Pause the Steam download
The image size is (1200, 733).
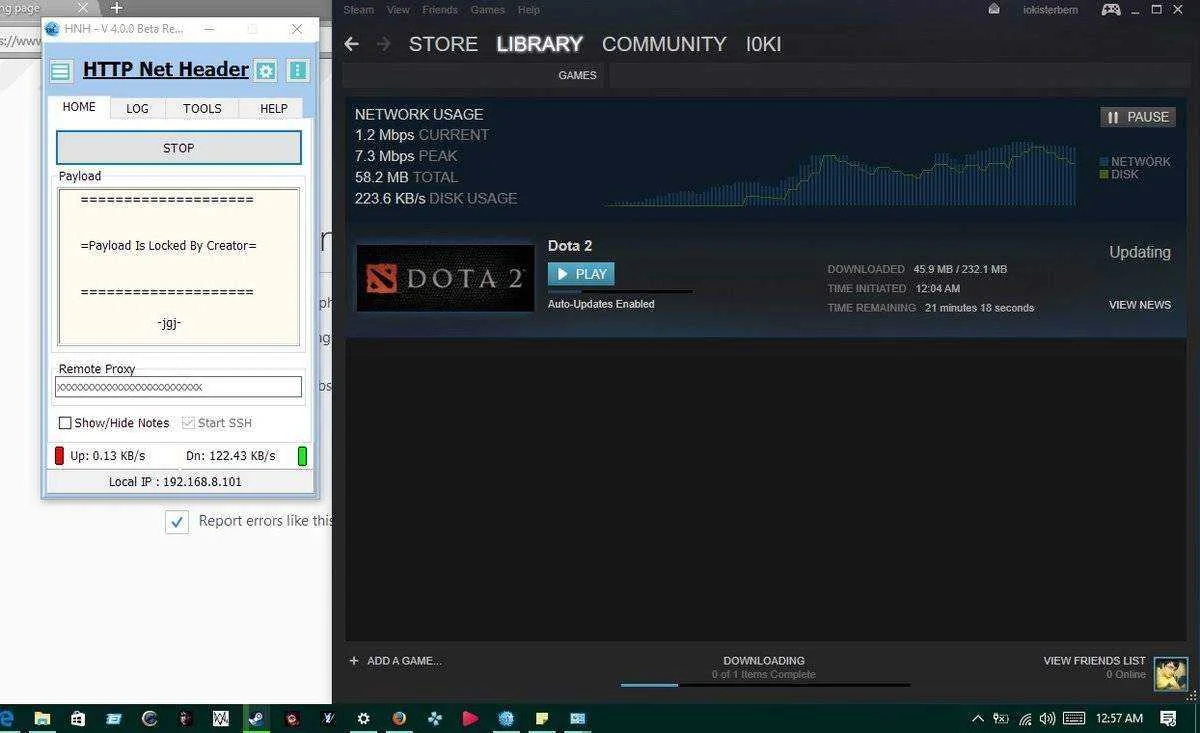(x=1138, y=117)
